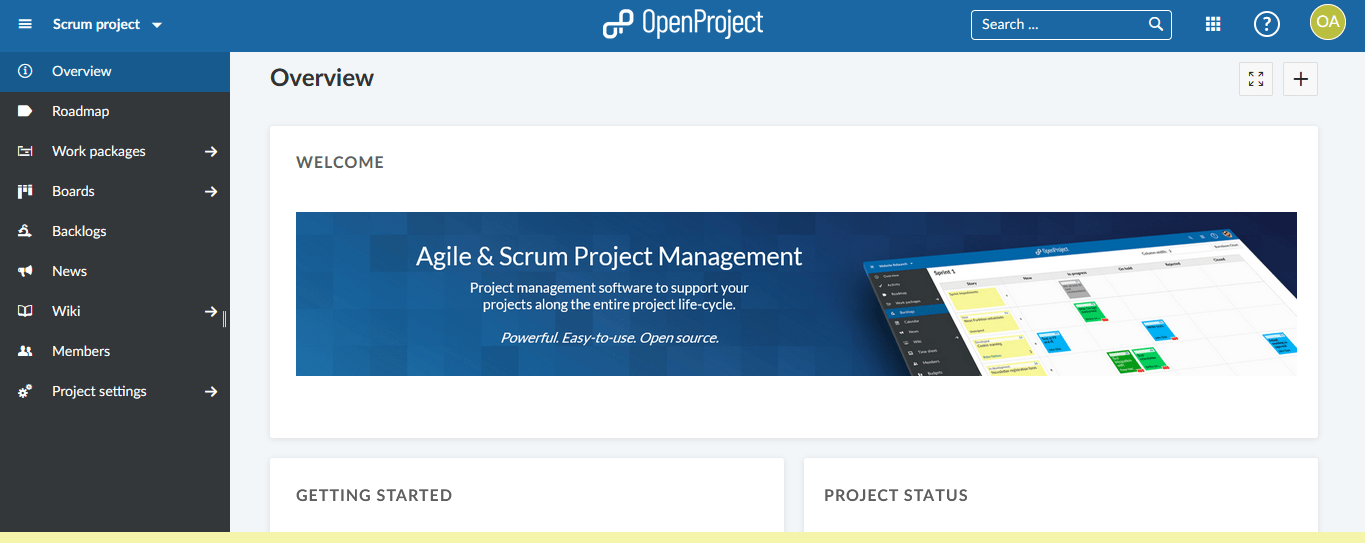Expand Project settings submenu arrow
Screen dimensions: 1365x543
click(211, 391)
